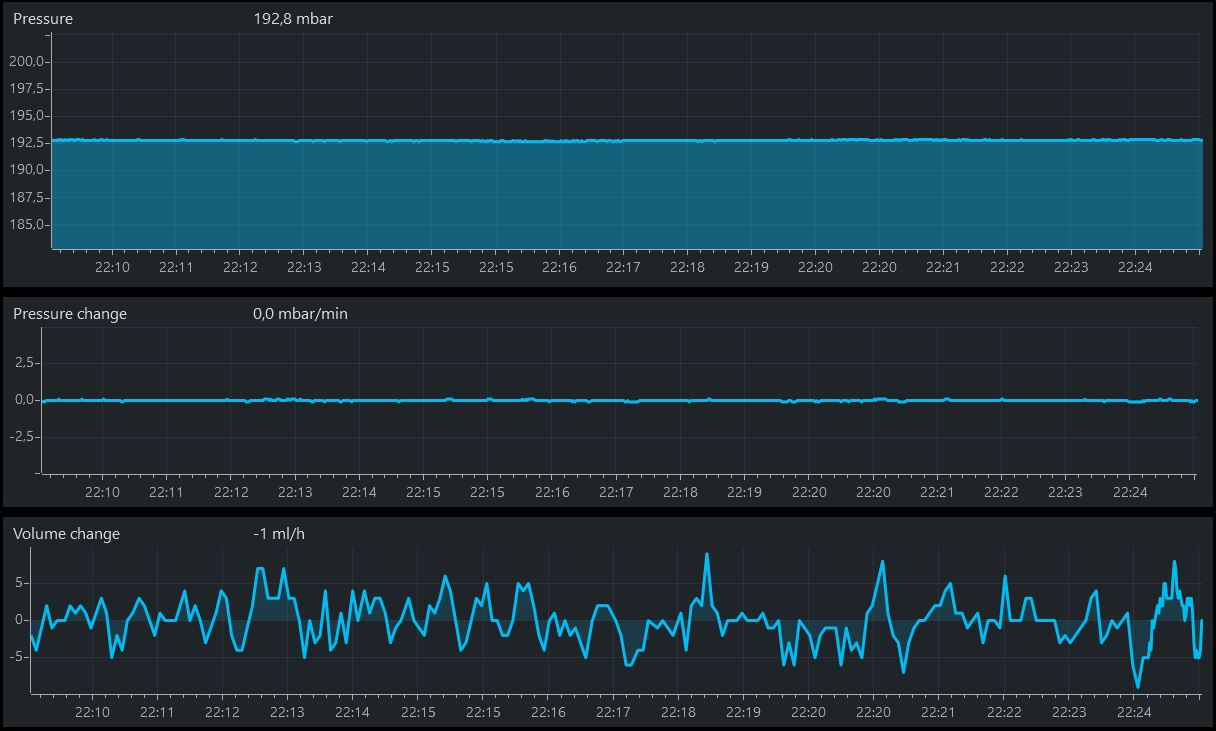Select the 22:22 tick on Volume change chart
Viewport: 1216px width, 731px height.
[x=1004, y=712]
